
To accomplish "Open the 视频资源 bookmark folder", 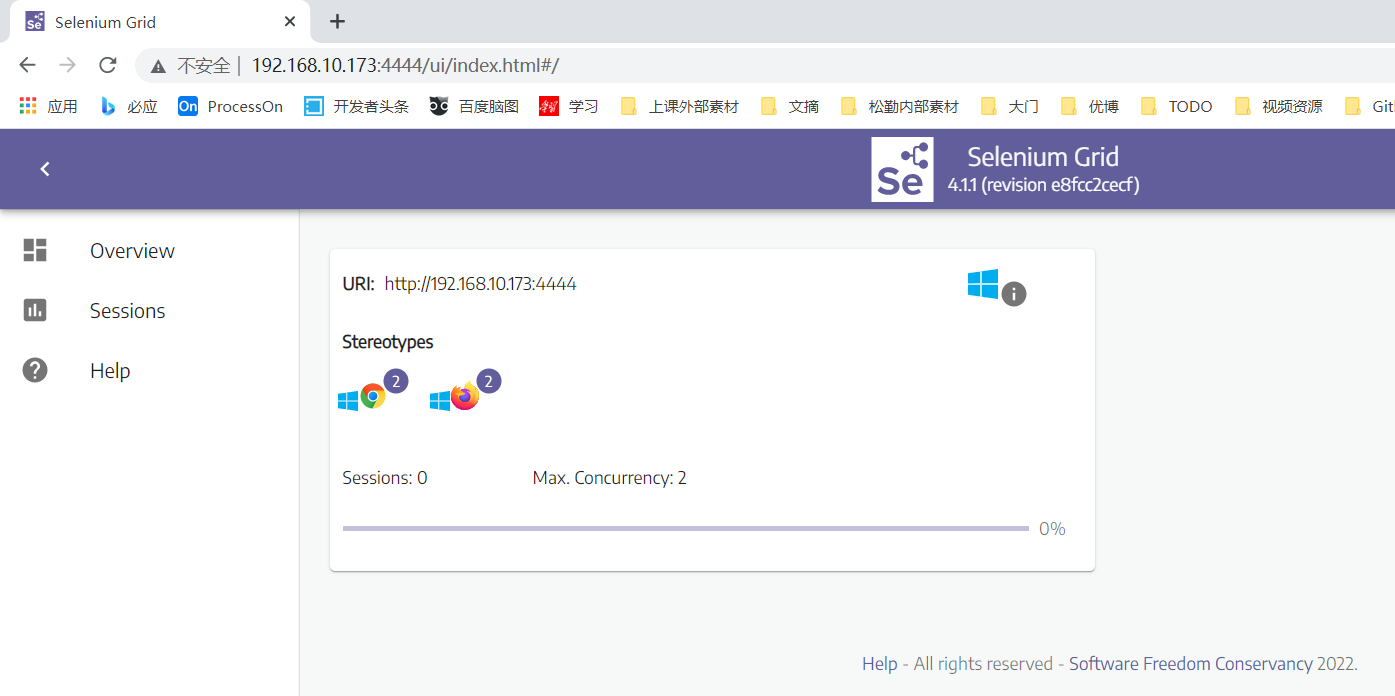I will (x=1279, y=106).
